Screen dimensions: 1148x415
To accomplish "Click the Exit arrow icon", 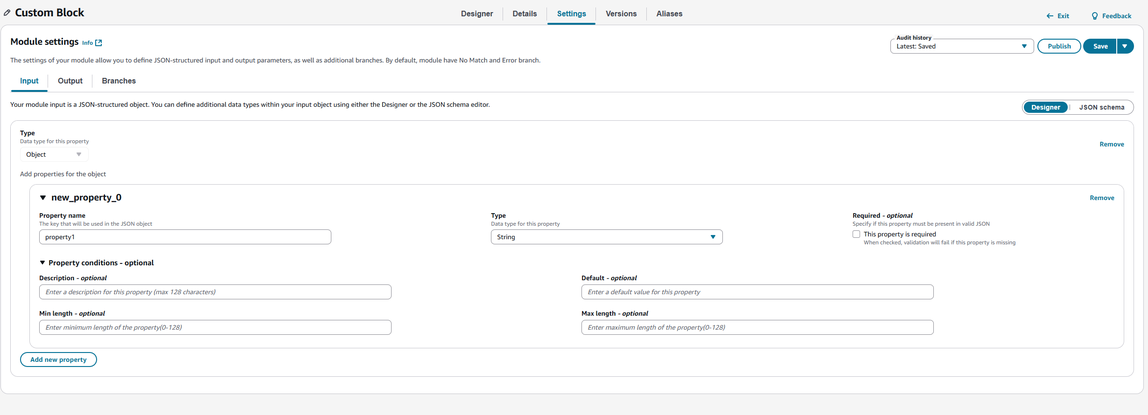I will point(1050,16).
